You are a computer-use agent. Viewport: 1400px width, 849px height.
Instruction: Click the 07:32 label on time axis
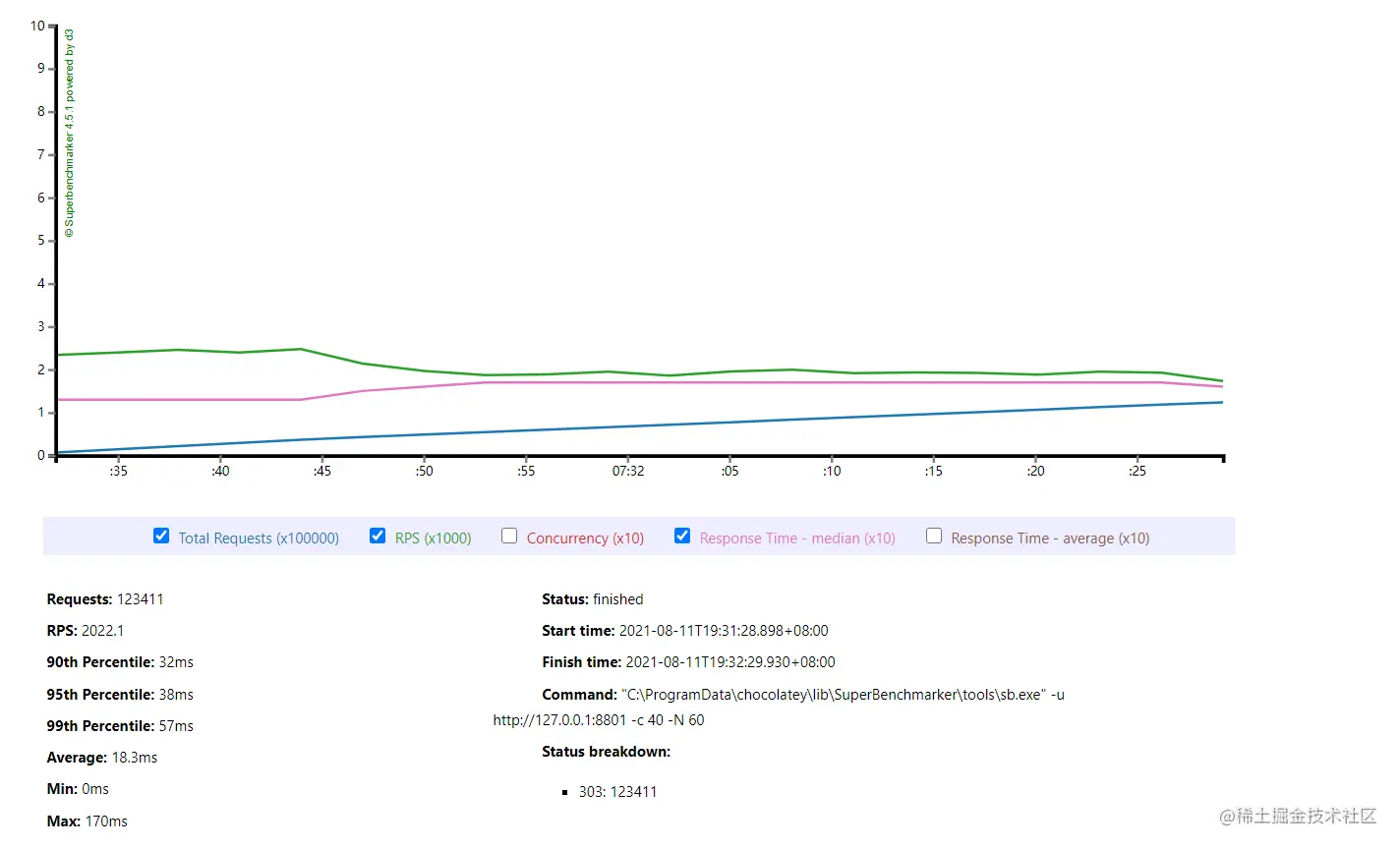pyautogui.click(x=628, y=471)
